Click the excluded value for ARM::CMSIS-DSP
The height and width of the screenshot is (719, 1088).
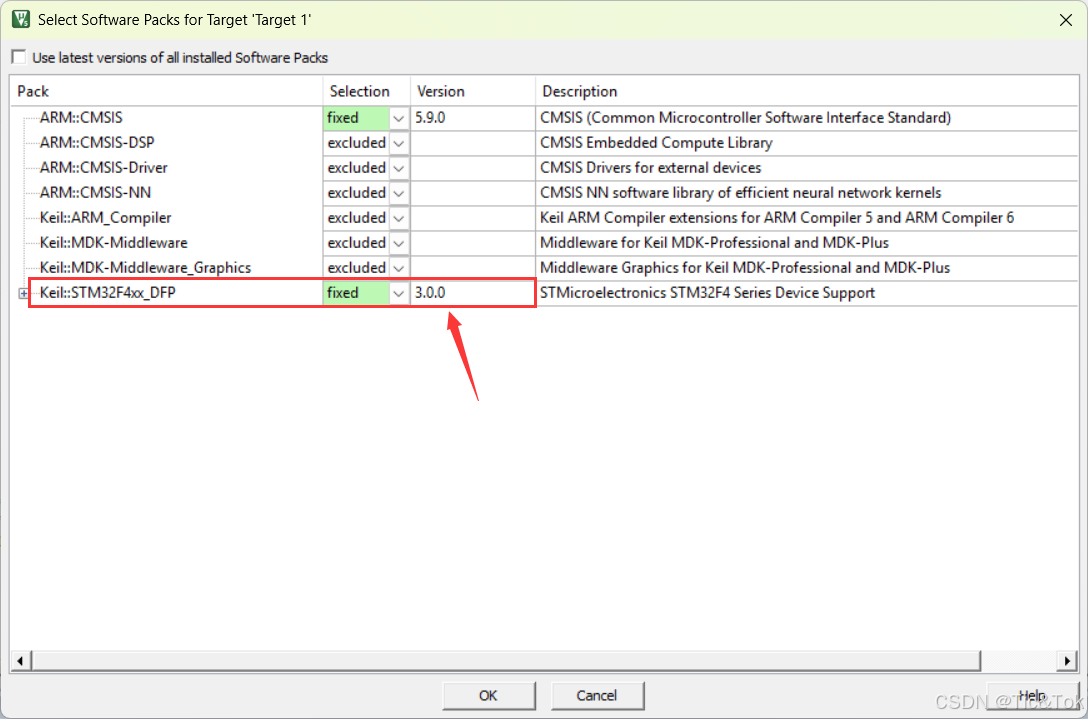[357, 143]
